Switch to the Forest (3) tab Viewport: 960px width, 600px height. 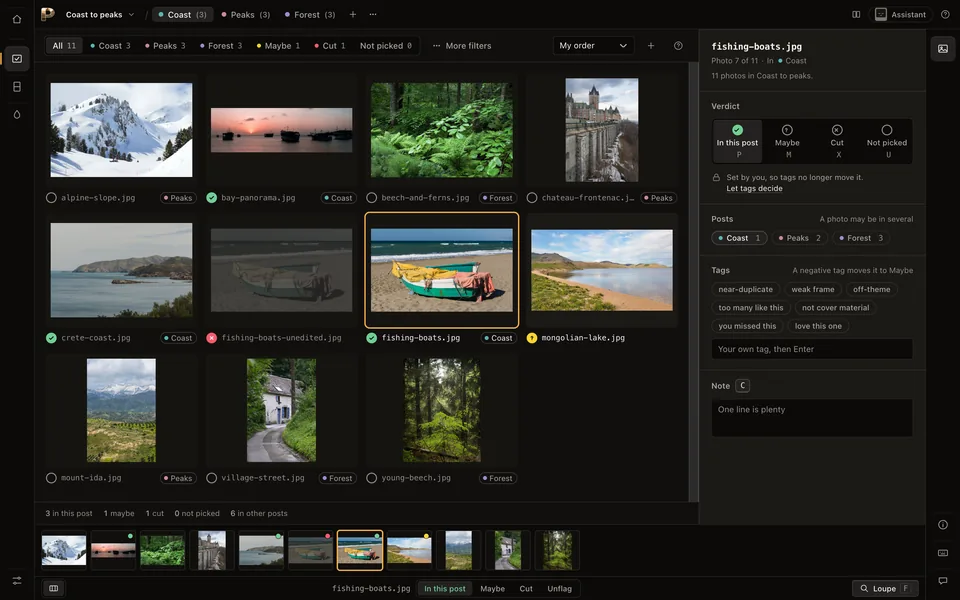click(310, 15)
